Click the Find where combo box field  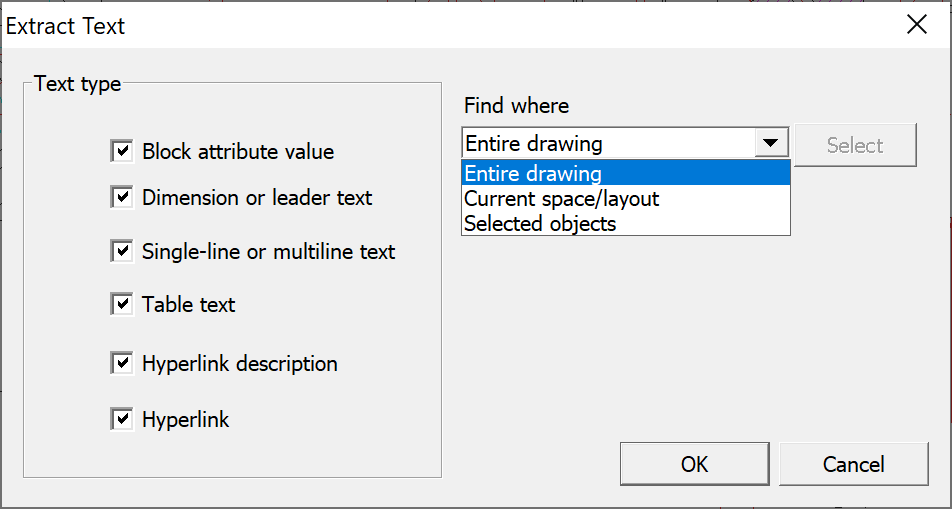pos(610,144)
